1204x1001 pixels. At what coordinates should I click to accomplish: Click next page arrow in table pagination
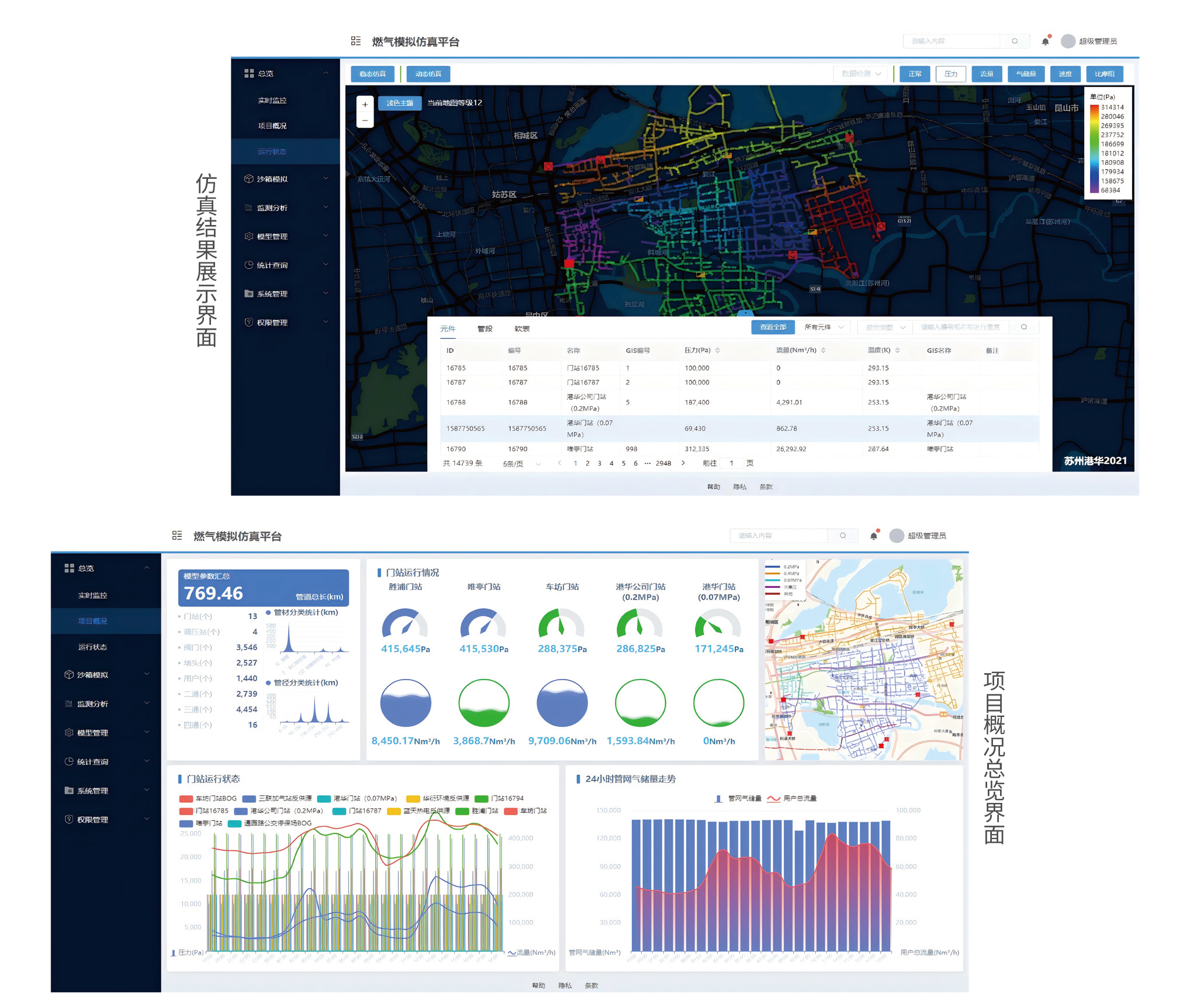[683, 463]
